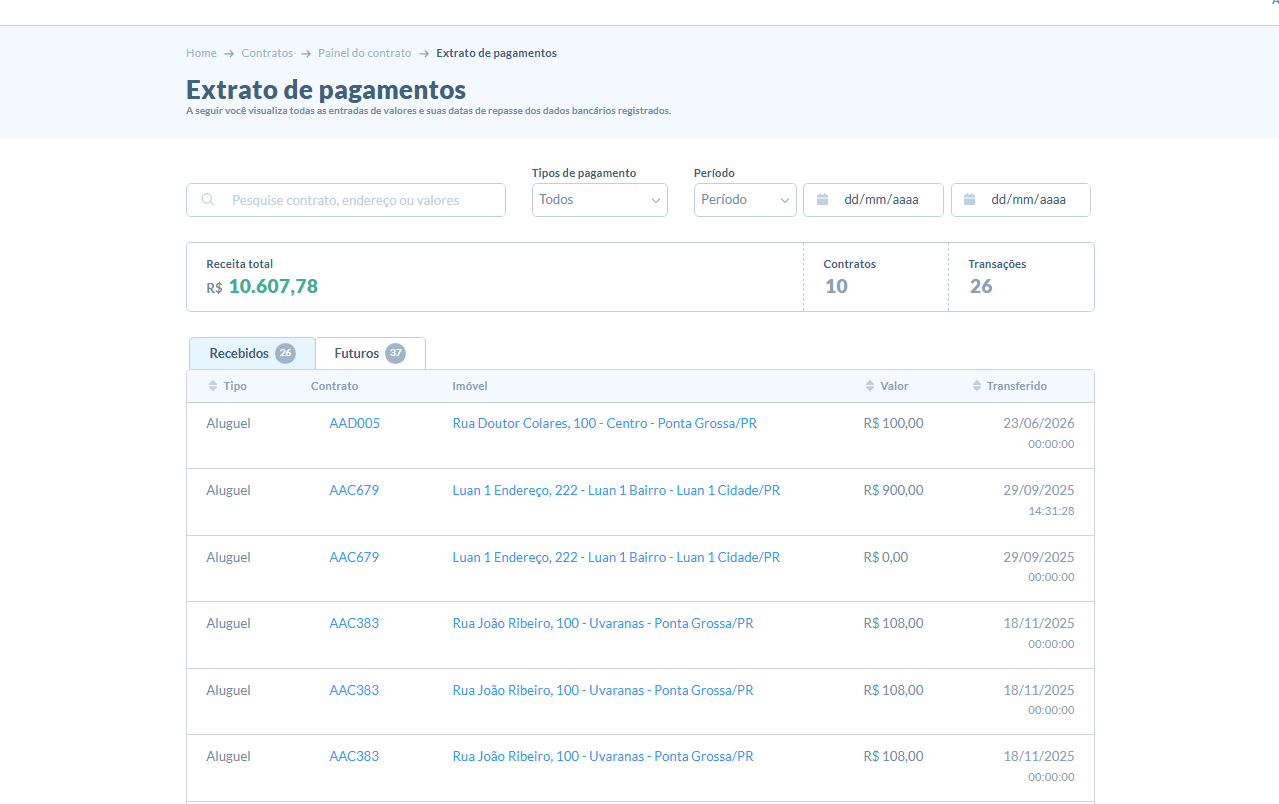Click the value R$ 0,00
The image size is (1279, 804).
[886, 557]
